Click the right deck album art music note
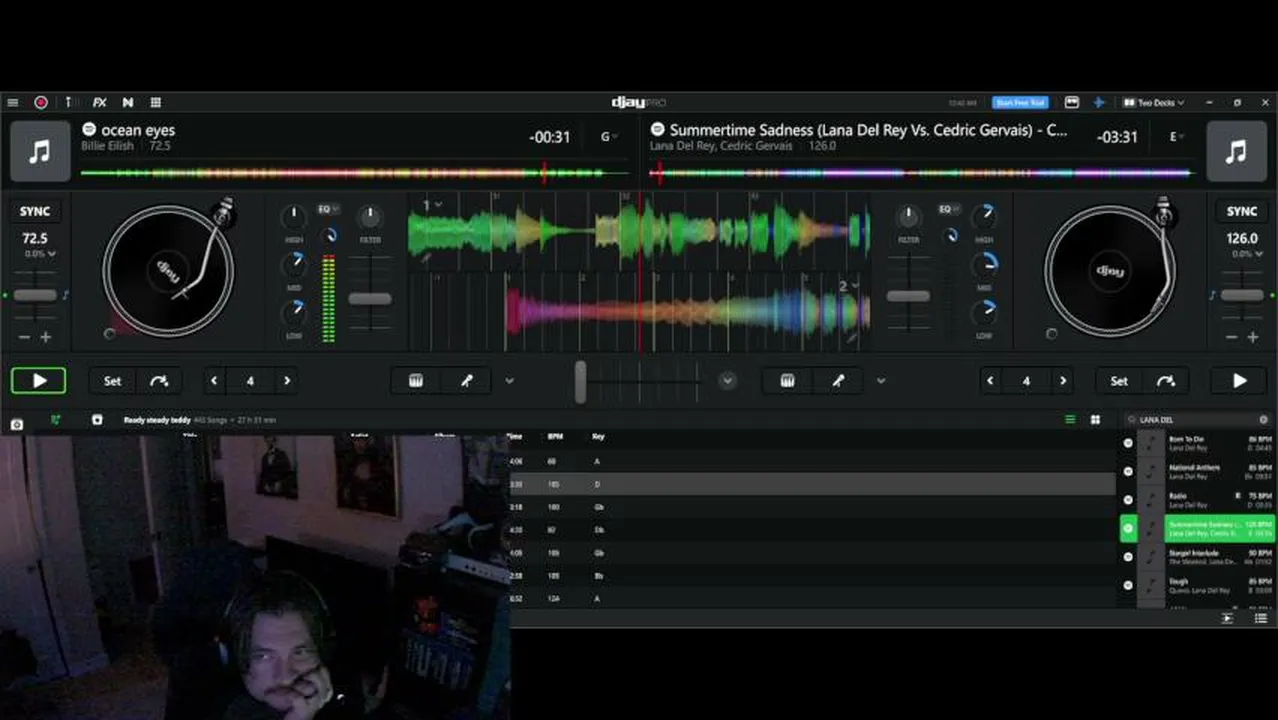This screenshot has height=720, width=1278. (1237, 151)
